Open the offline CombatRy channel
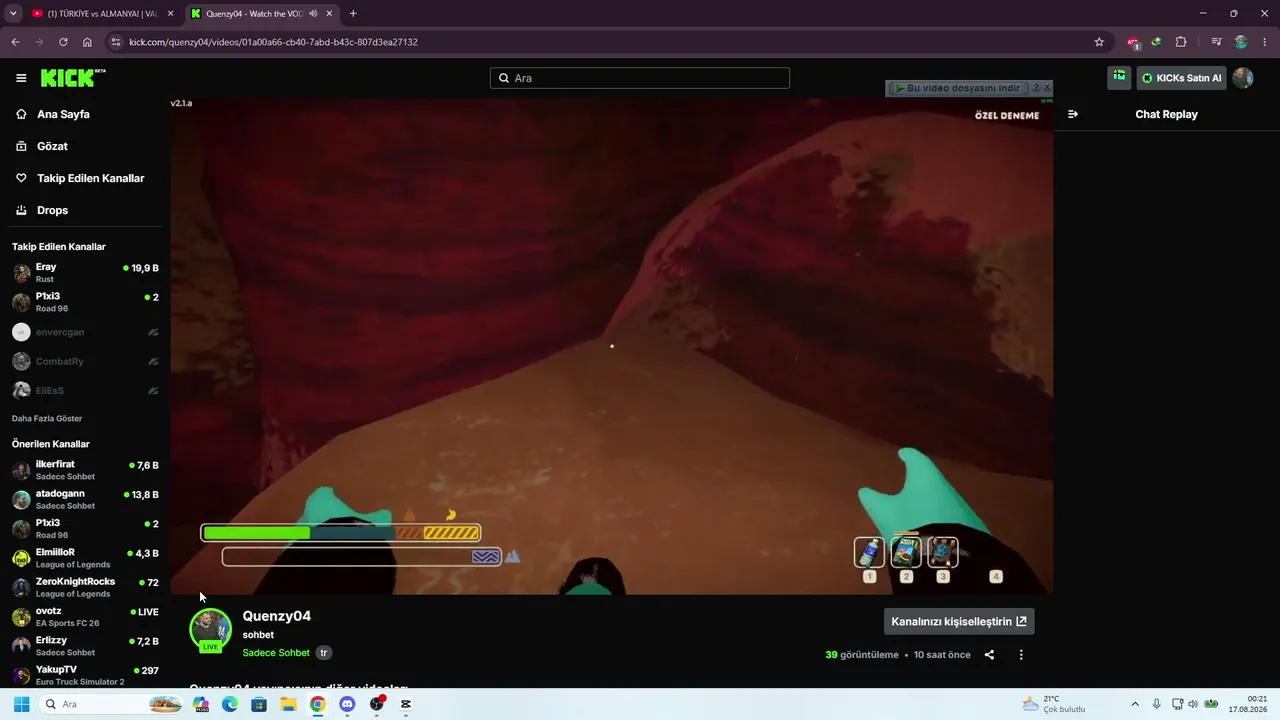Screen dimensions: 1280x720 [x=85, y=361]
